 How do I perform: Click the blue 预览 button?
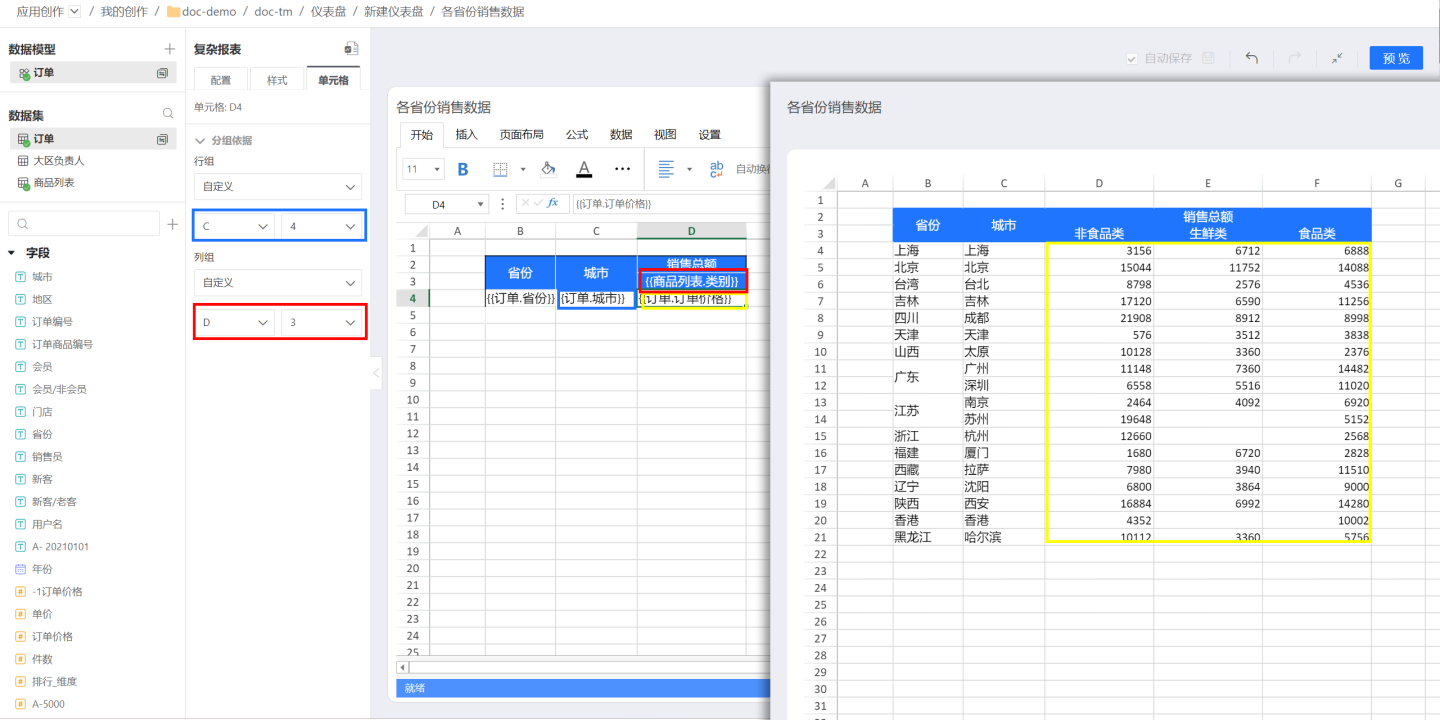(x=1396, y=58)
